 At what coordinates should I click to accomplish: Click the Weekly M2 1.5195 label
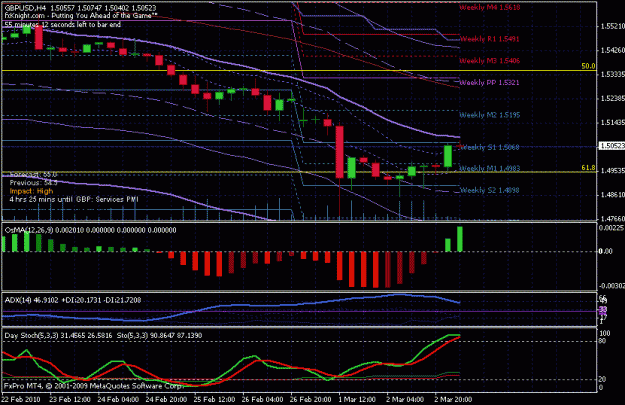pos(489,115)
